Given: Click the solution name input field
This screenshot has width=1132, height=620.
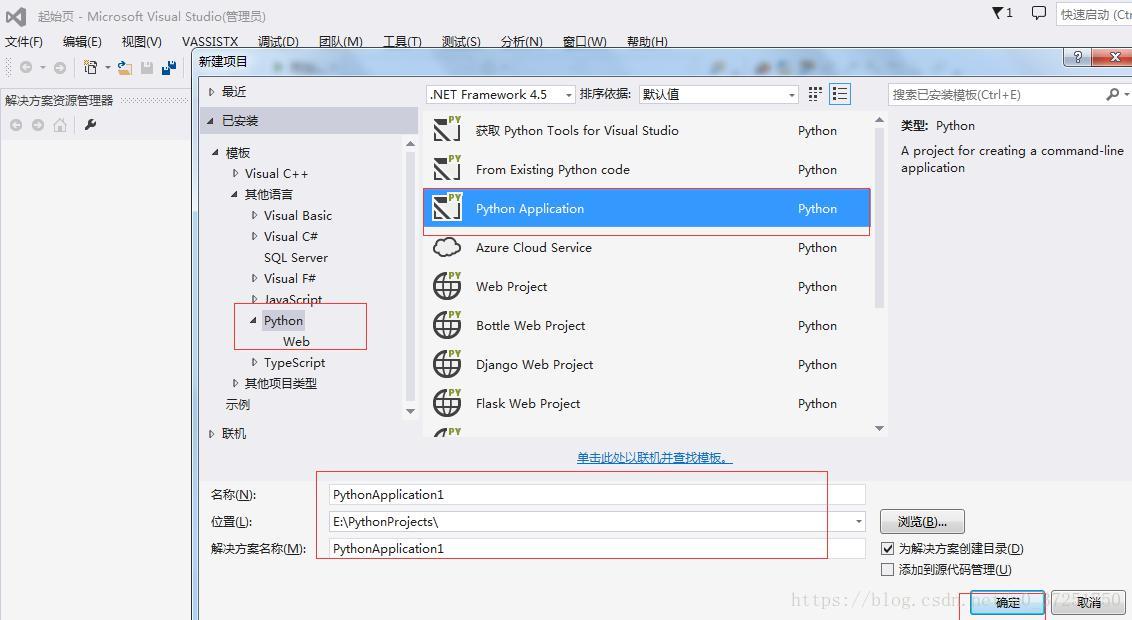Looking at the screenshot, I should coord(596,549).
